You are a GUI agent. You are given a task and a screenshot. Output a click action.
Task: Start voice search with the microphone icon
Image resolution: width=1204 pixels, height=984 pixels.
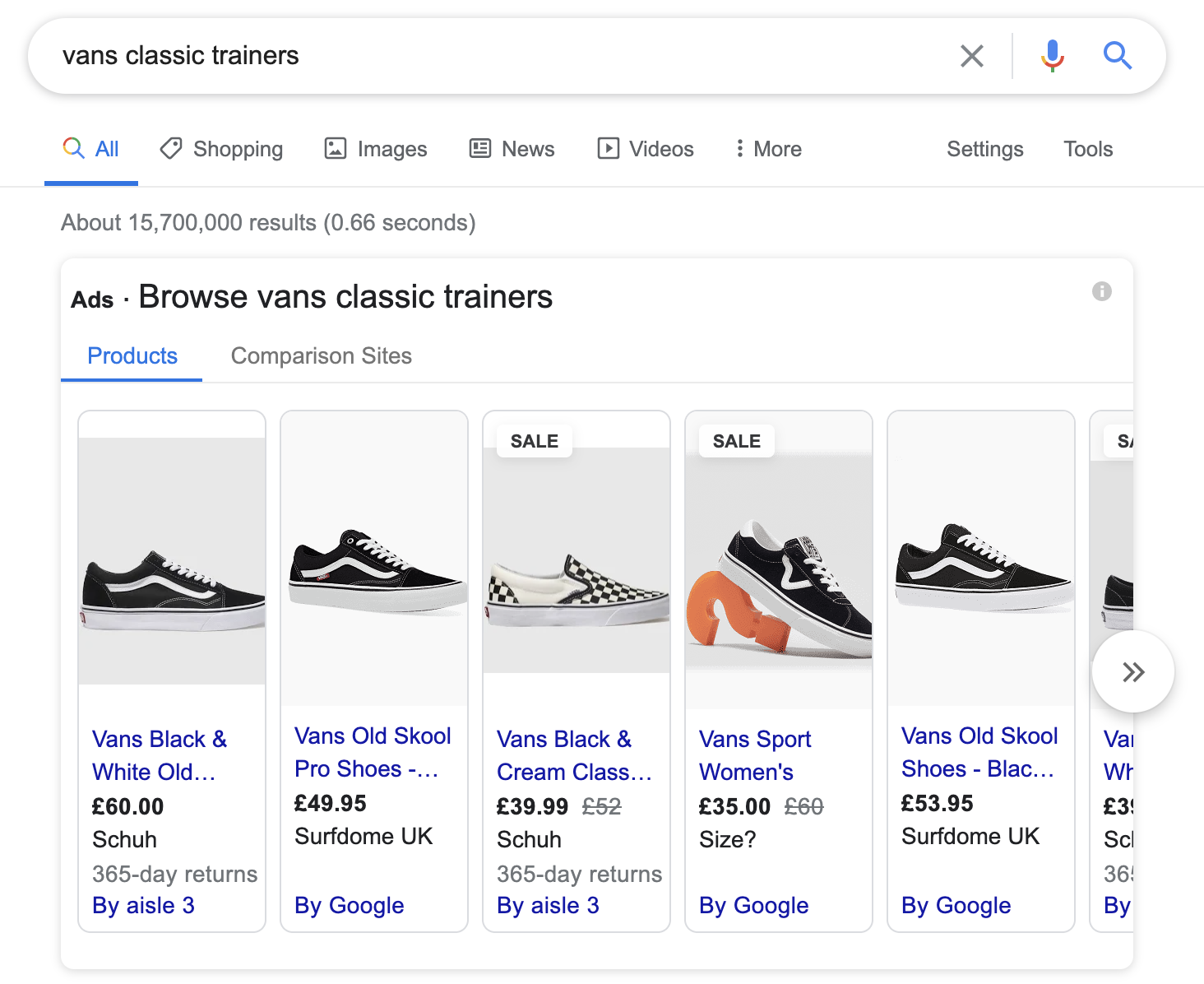click(1053, 56)
